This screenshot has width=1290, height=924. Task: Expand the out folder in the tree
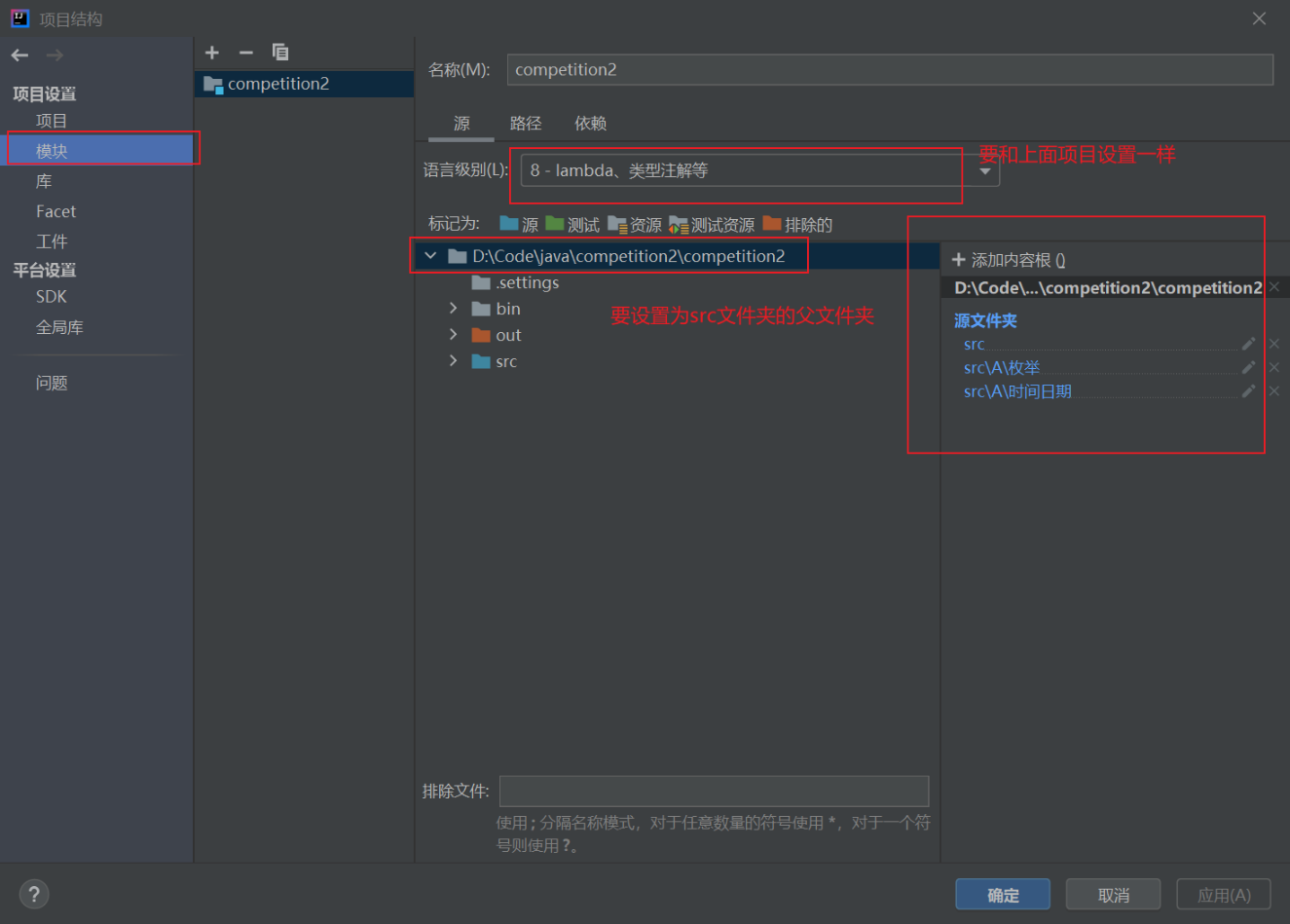[x=452, y=334]
